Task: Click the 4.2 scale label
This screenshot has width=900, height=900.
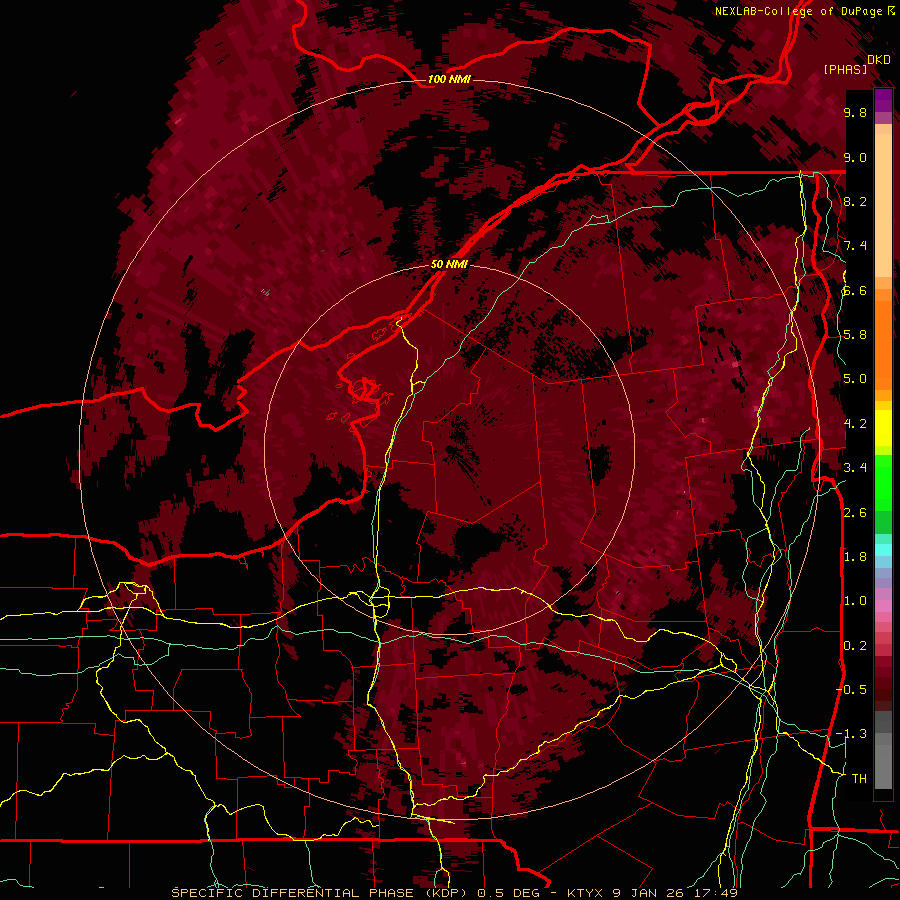Action: pos(855,423)
